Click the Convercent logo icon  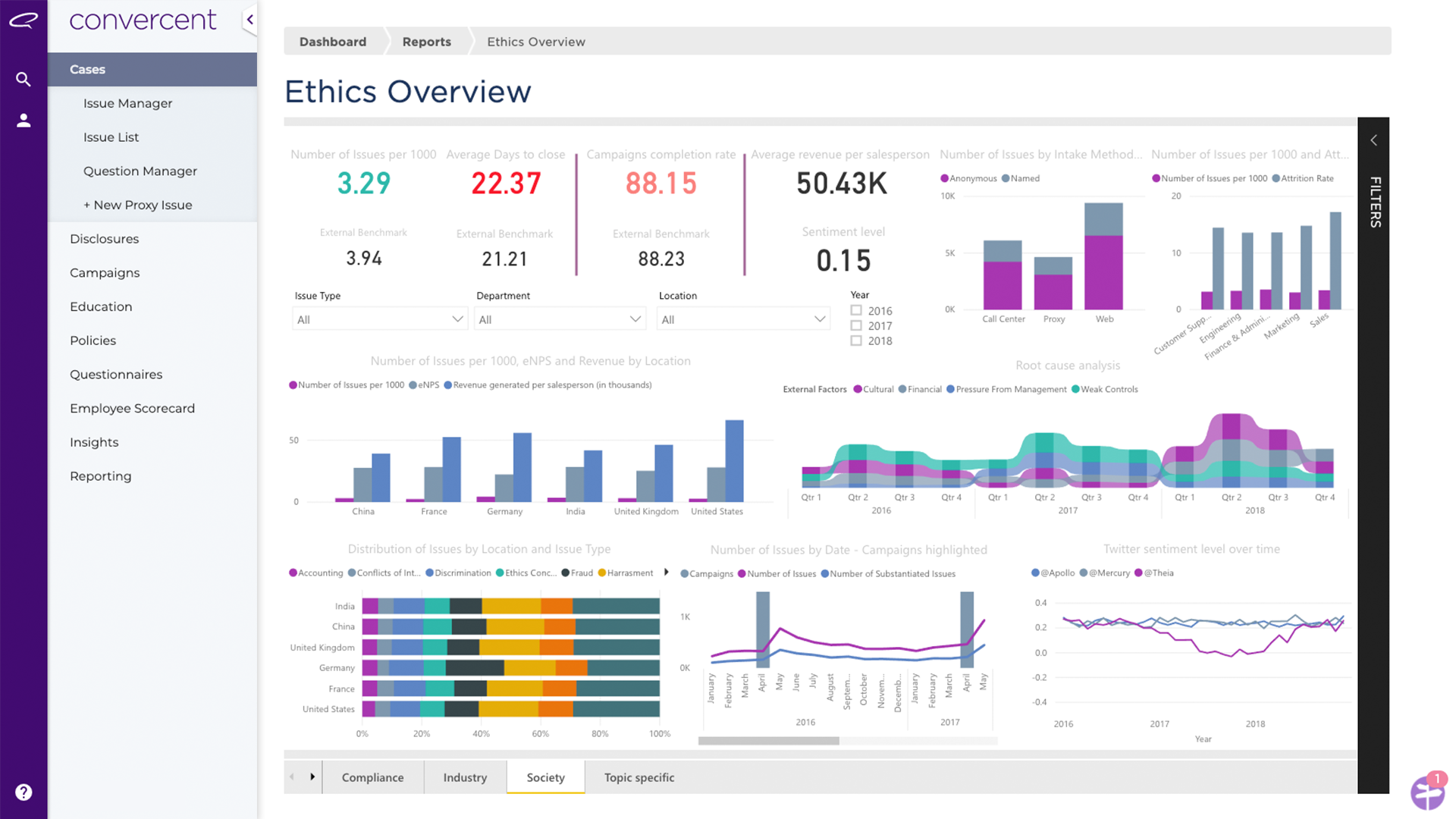pyautogui.click(x=24, y=20)
